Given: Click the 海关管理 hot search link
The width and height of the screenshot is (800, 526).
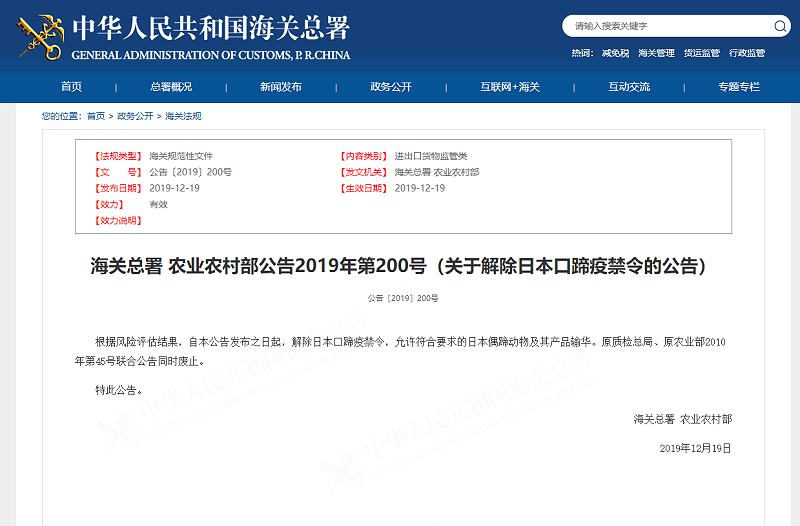Looking at the screenshot, I should (656, 53).
